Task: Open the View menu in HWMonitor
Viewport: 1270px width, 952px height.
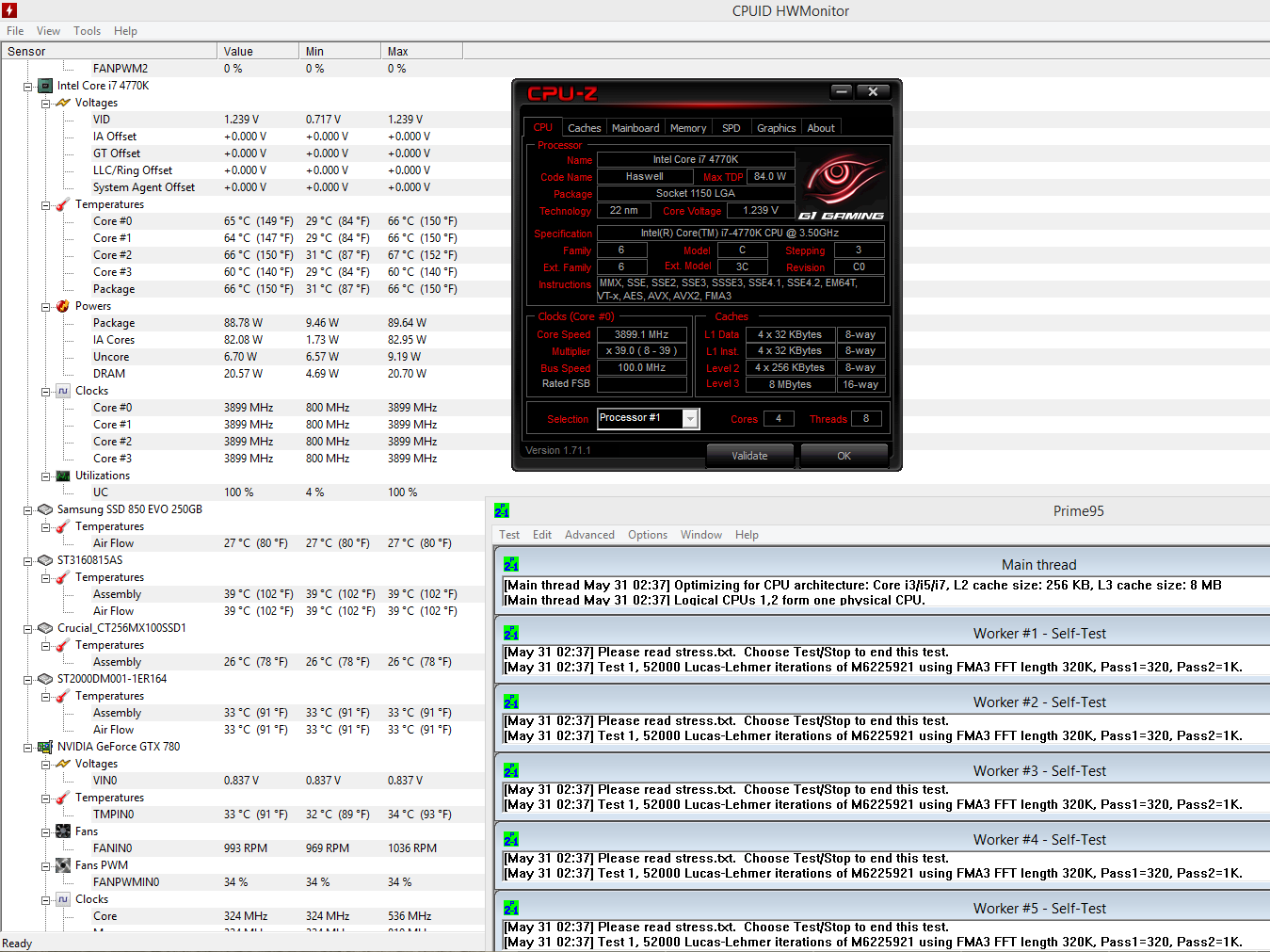Action: [x=49, y=31]
